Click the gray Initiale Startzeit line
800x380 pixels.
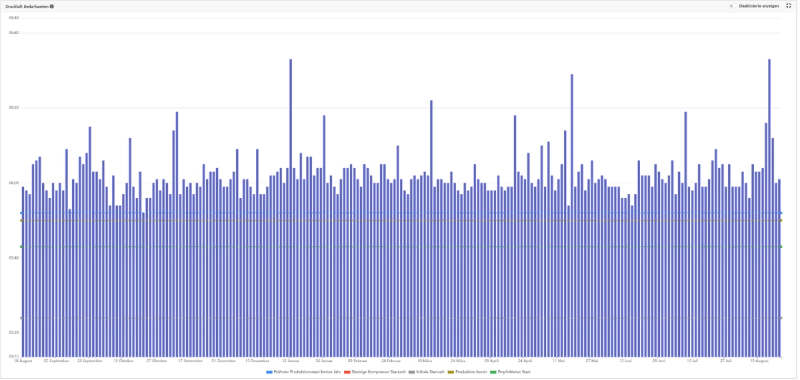pyautogui.click(x=401, y=318)
